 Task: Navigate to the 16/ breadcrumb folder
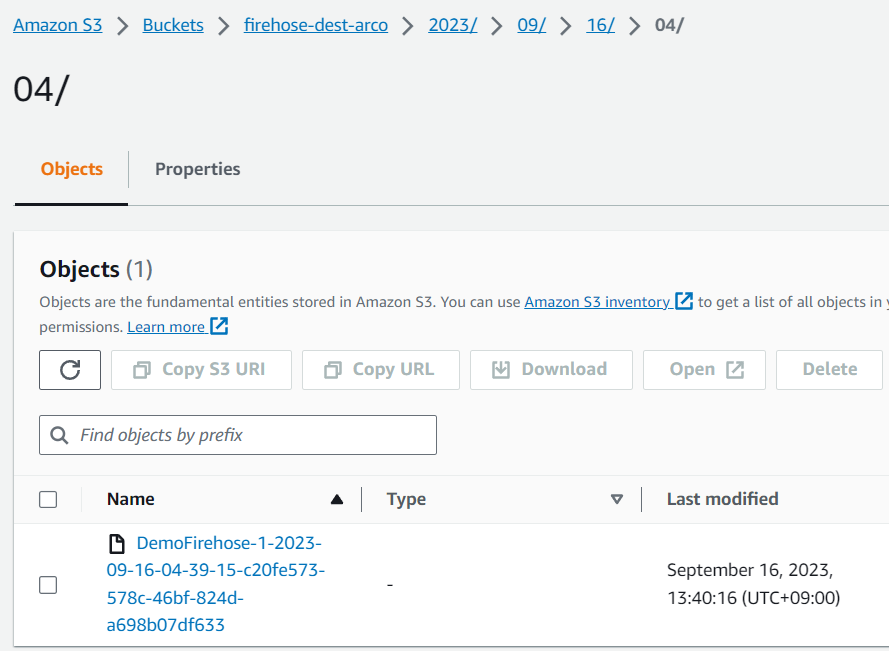600,25
